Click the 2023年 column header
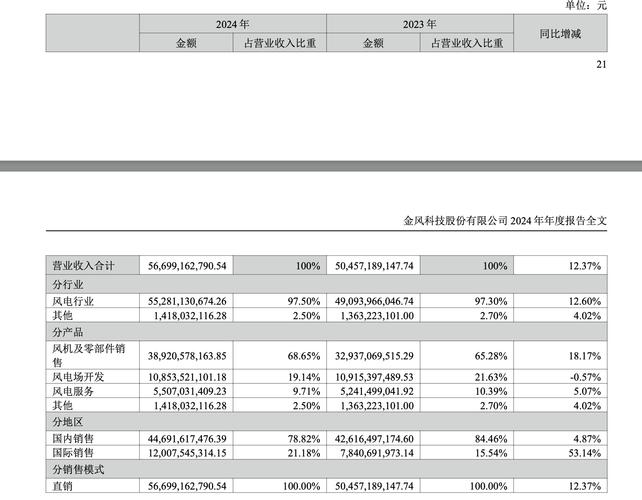This screenshot has height=500, width=642. [x=418, y=23]
